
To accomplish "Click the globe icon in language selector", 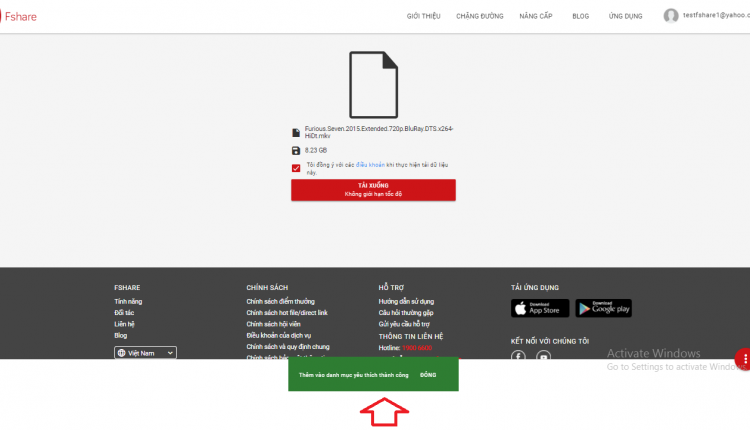I will (x=121, y=353).
